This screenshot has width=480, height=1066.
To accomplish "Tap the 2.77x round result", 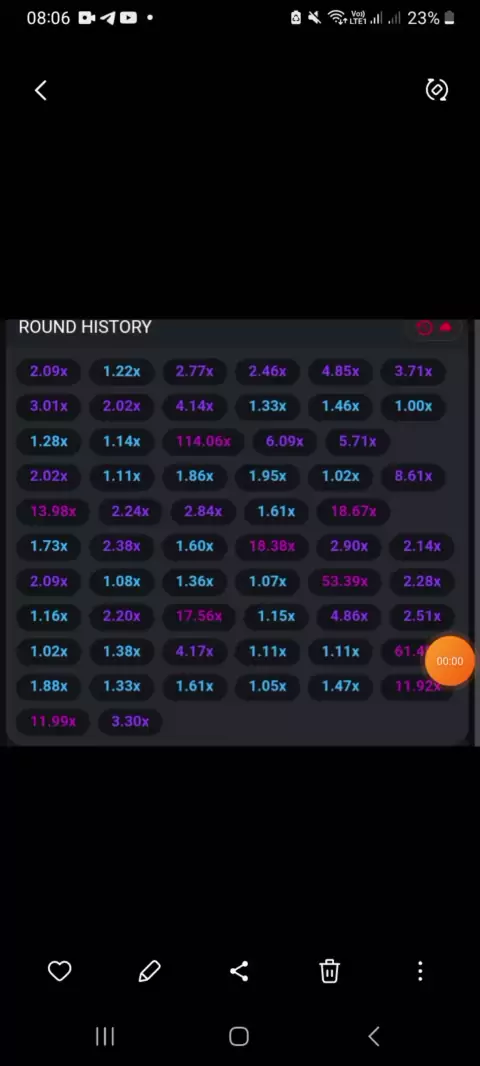I will [194, 371].
